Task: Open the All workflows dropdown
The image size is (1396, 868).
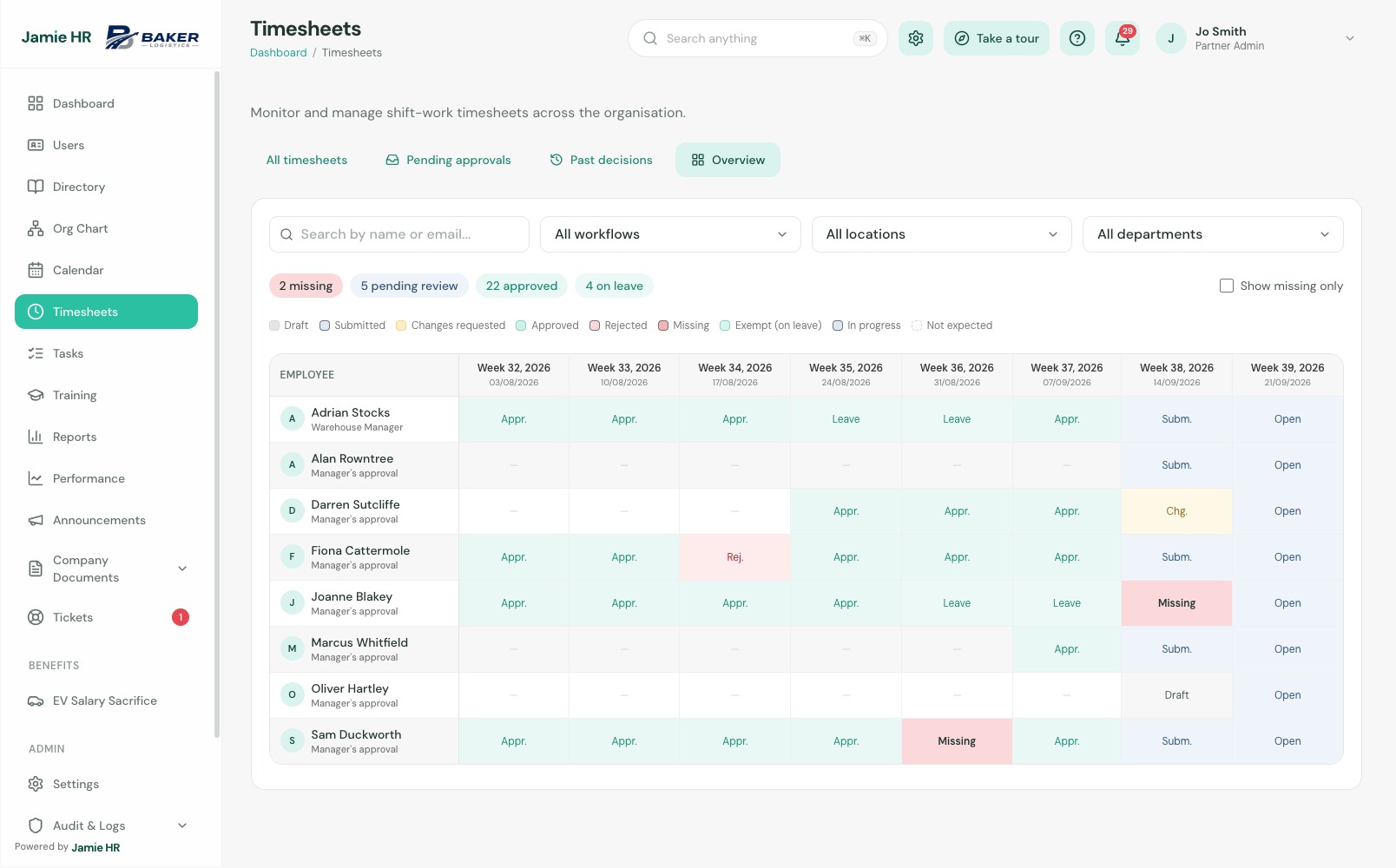Action: point(670,234)
